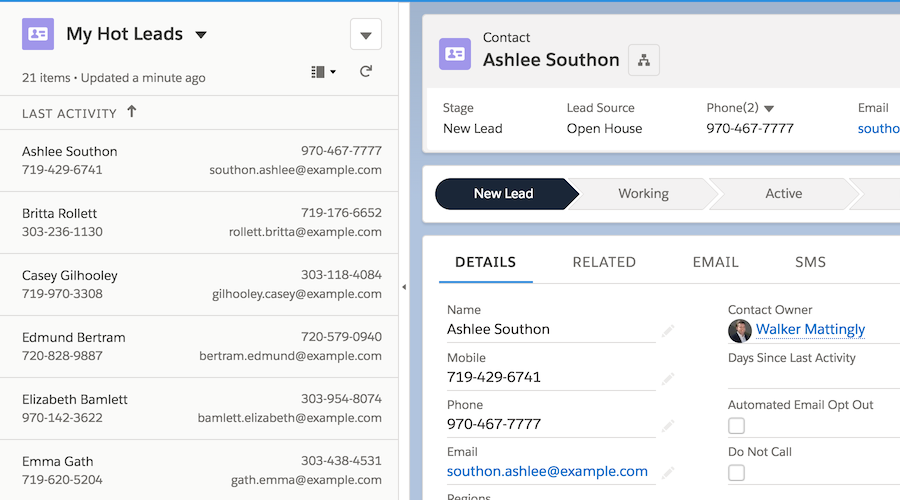Open the list display options icon
The height and width of the screenshot is (500, 900).
[323, 72]
